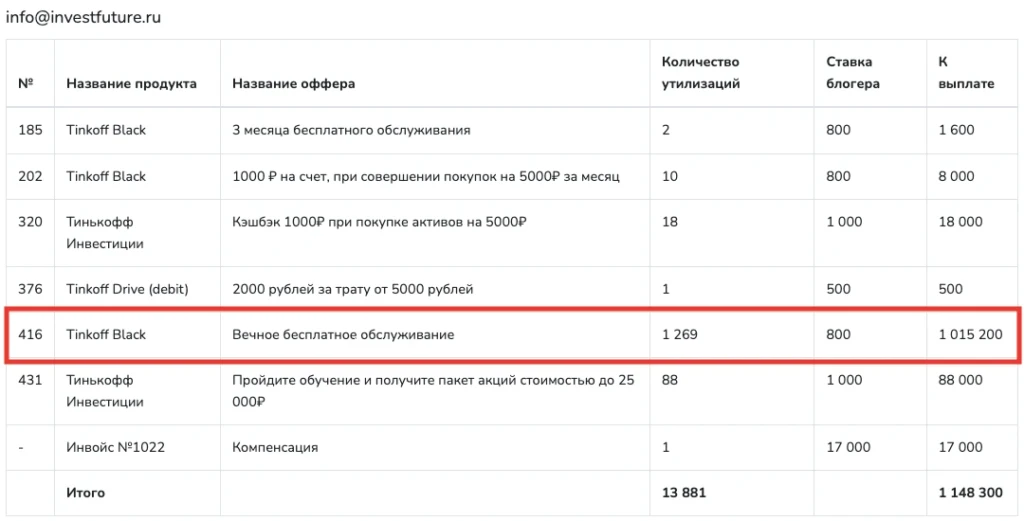Select row number 320
Viewport: 1024px width, 521px height.
[30, 222]
